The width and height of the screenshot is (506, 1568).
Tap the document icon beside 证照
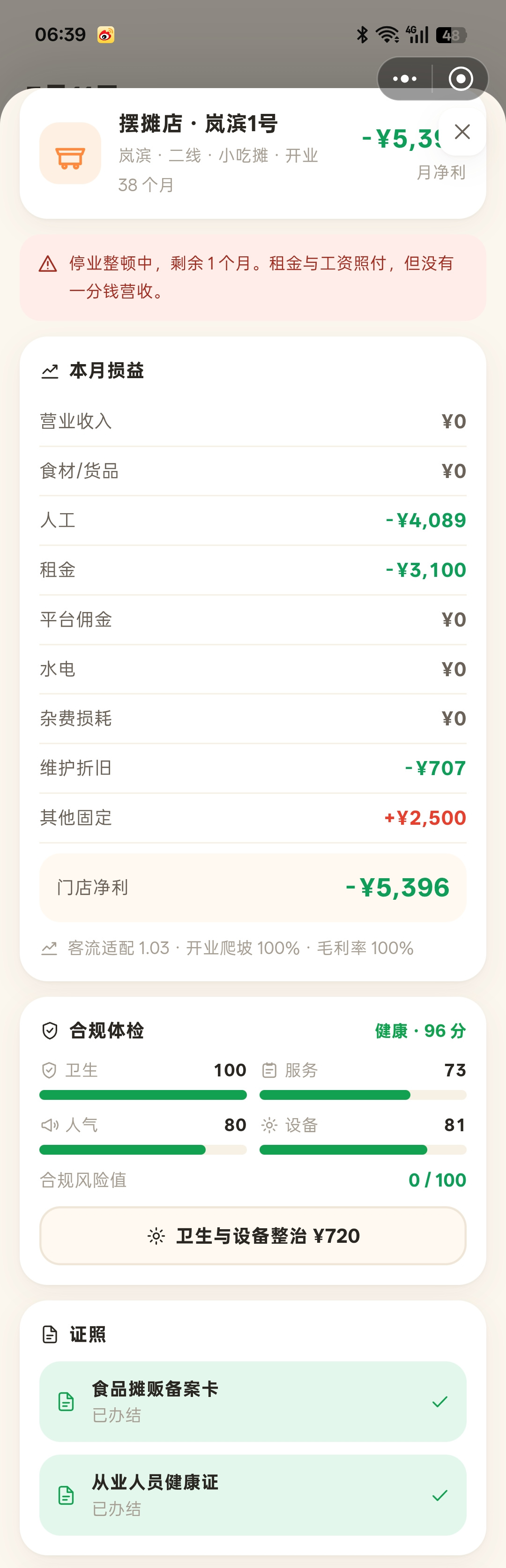click(x=50, y=1335)
